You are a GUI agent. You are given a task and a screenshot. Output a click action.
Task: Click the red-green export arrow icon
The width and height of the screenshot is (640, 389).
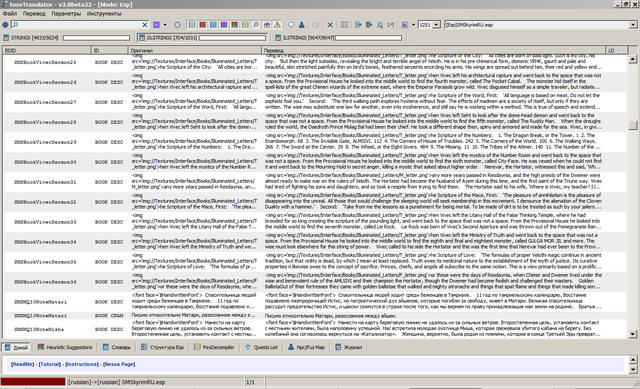(x=369, y=25)
